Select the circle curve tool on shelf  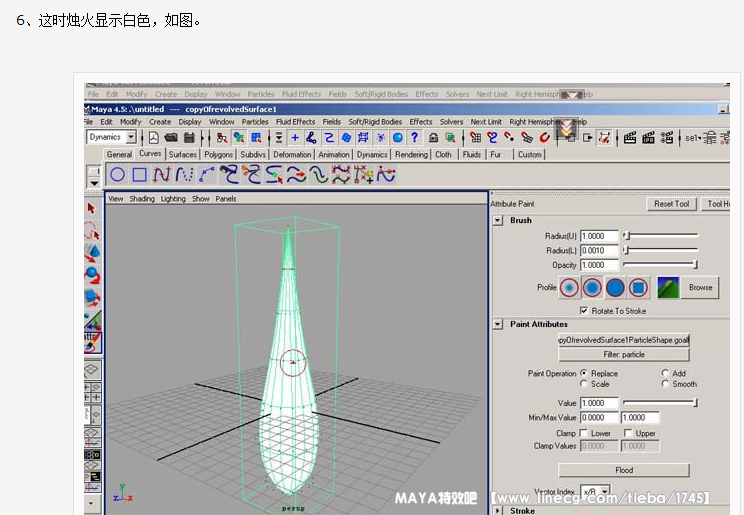(x=118, y=175)
